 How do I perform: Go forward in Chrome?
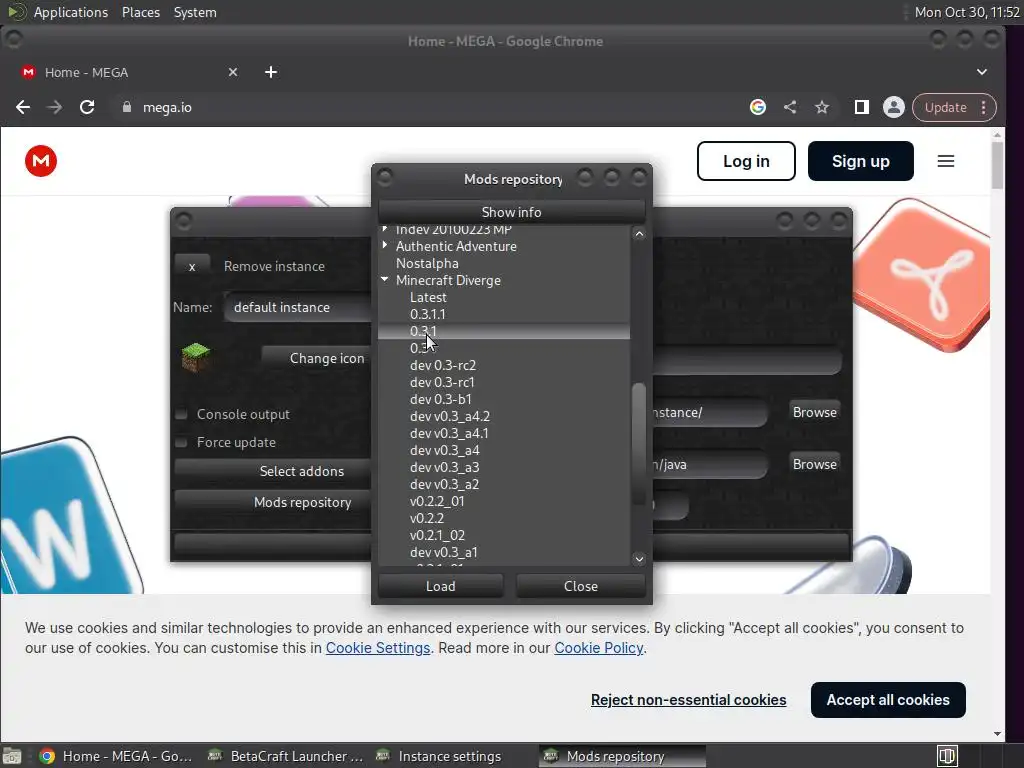click(x=55, y=107)
